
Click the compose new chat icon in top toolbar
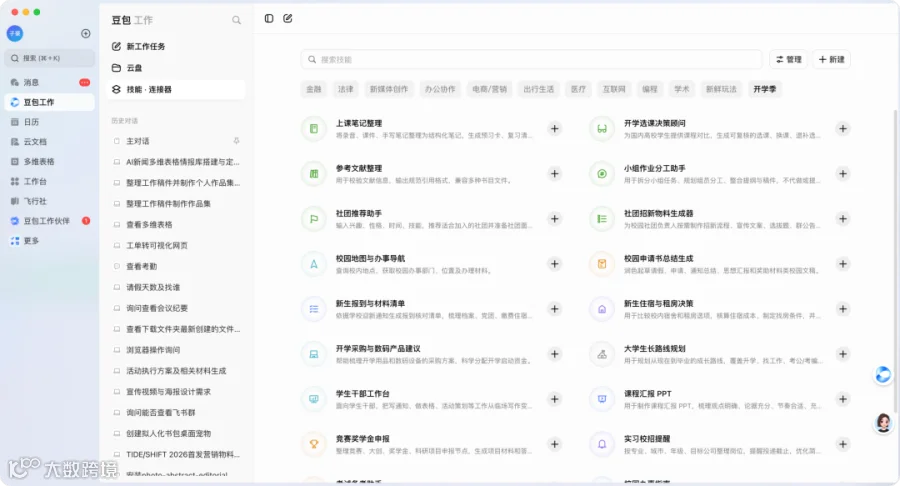tap(288, 18)
